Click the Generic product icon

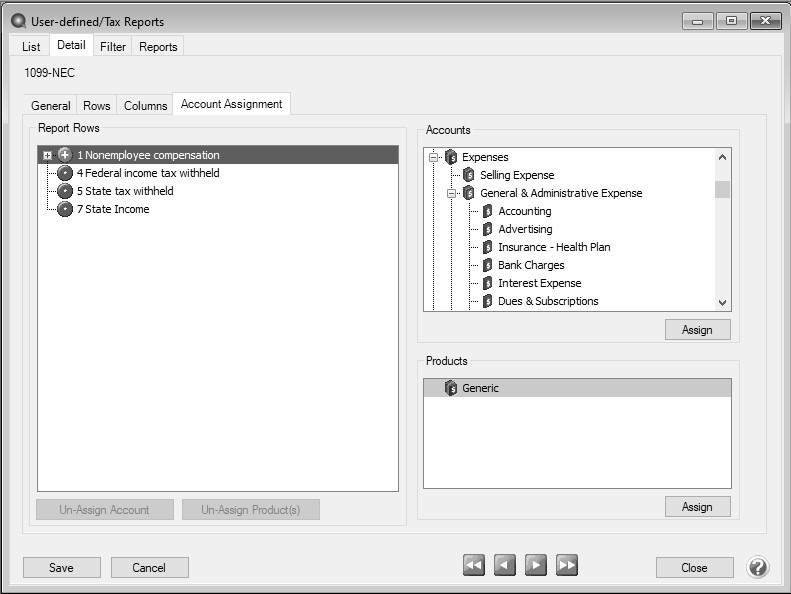coord(451,388)
